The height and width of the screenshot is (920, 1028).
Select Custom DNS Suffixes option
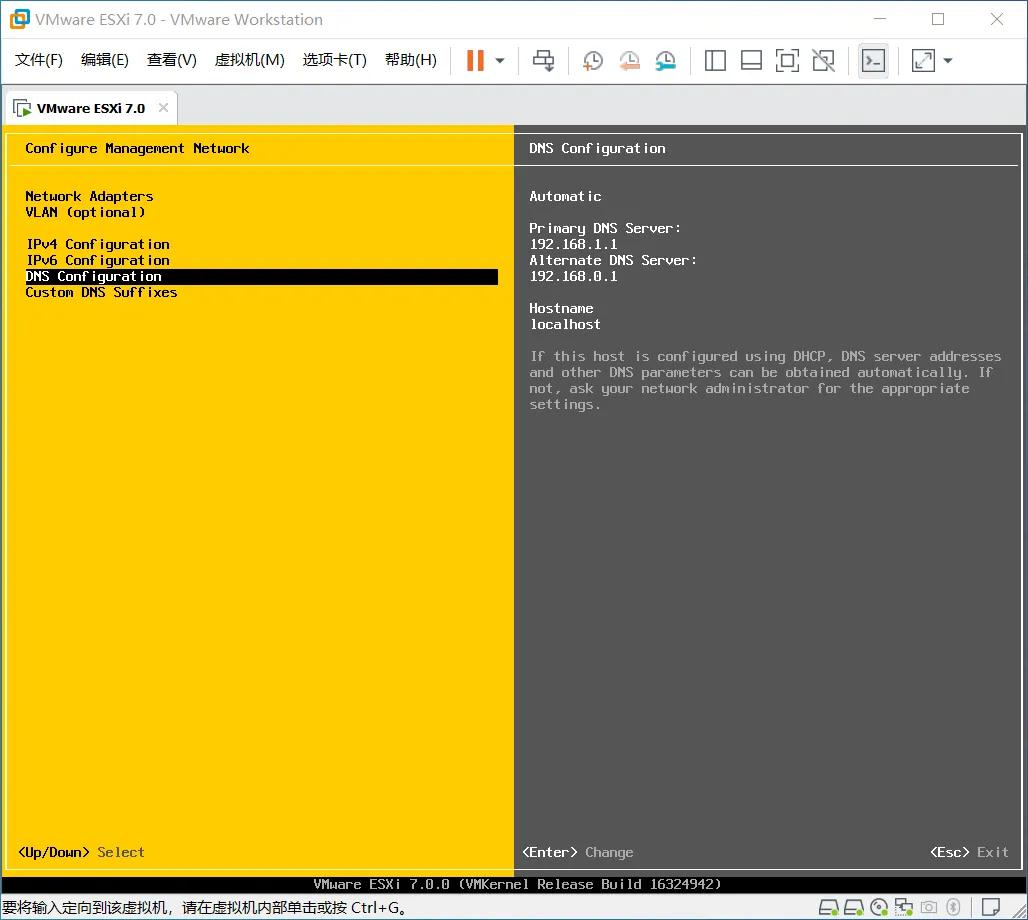point(101,292)
